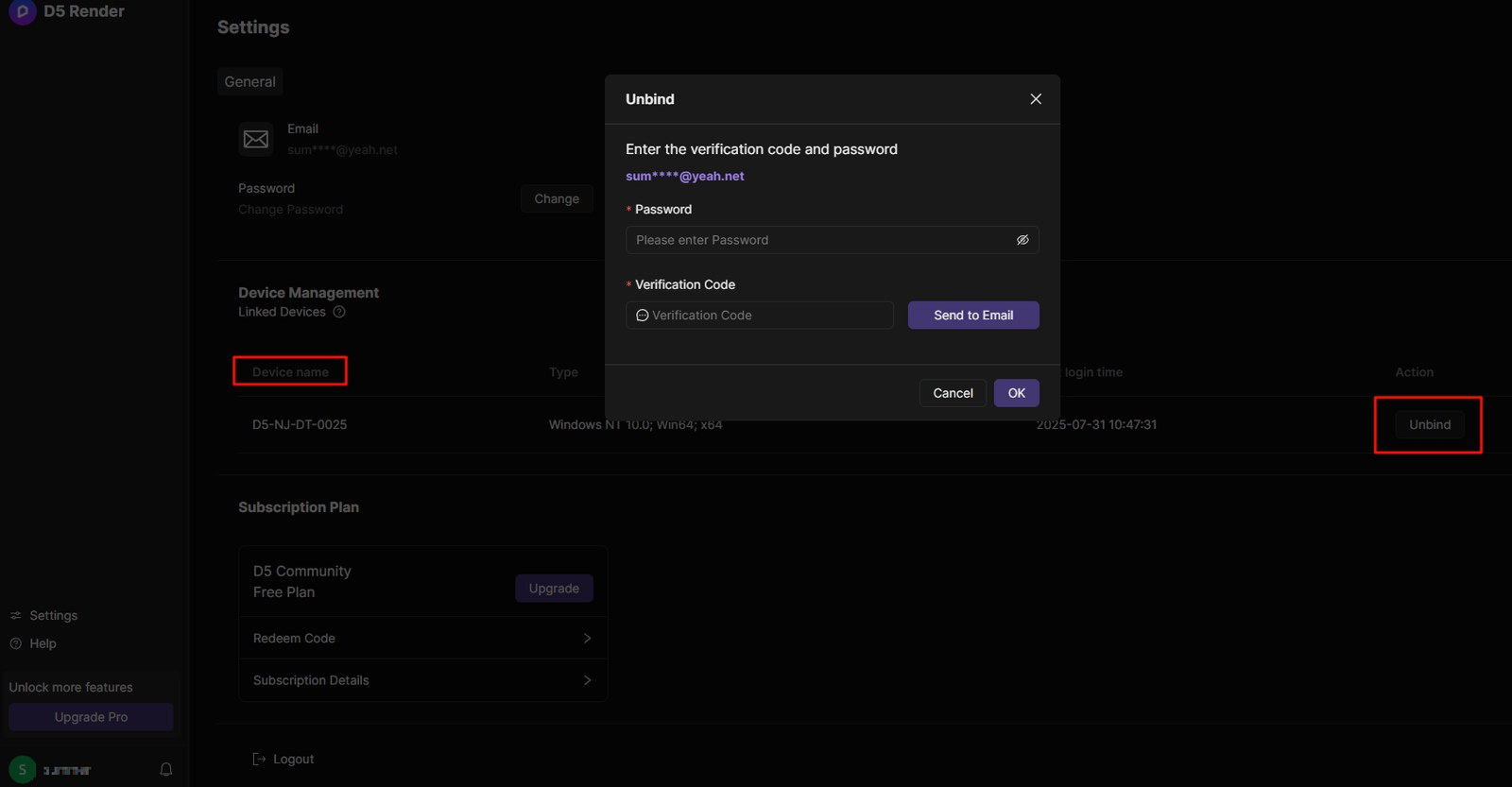Click the sum****@yeah.net email in the dialog

click(685, 177)
